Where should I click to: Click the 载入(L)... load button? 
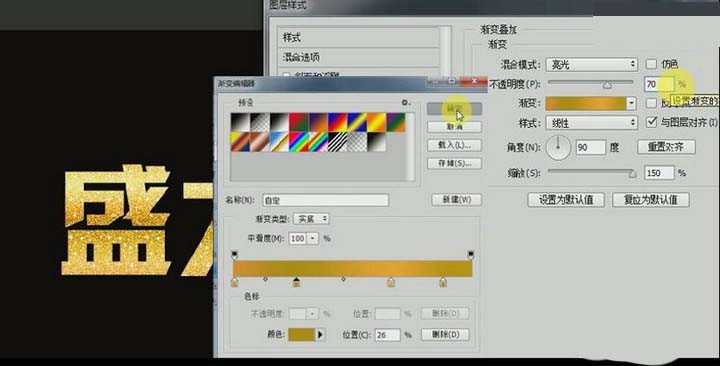click(454, 145)
